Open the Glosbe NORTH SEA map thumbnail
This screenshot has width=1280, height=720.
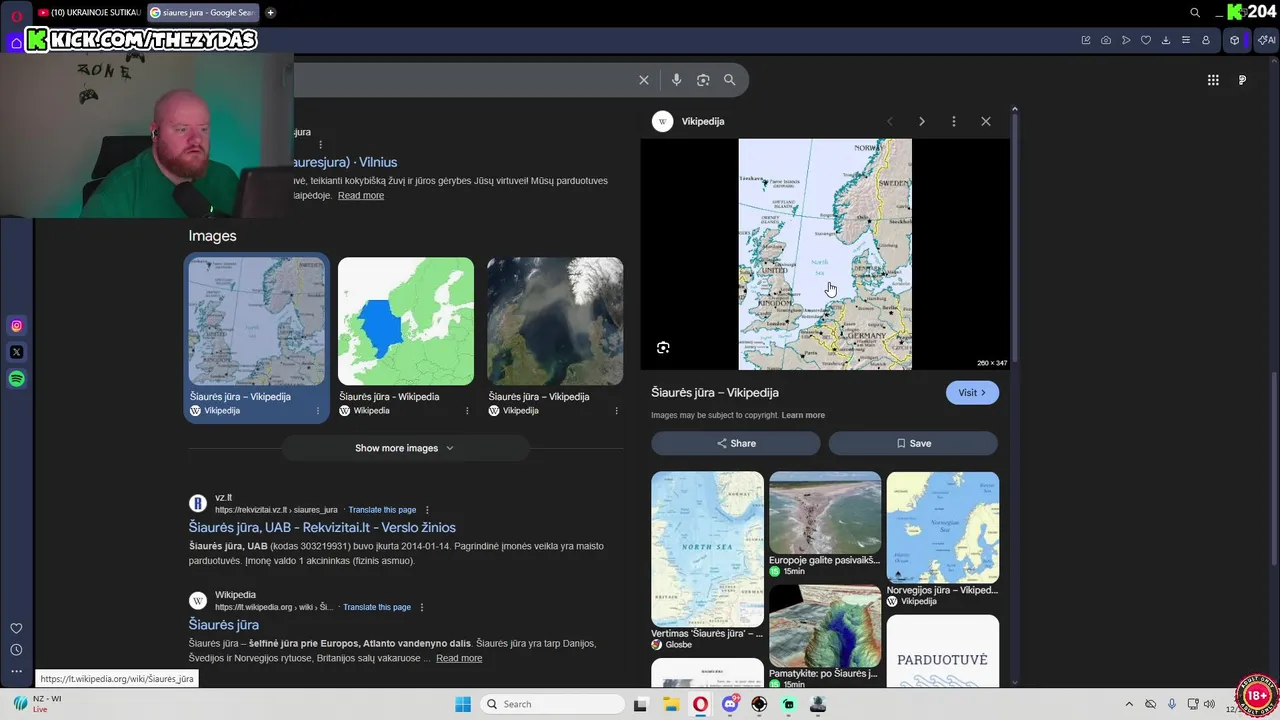pos(707,549)
